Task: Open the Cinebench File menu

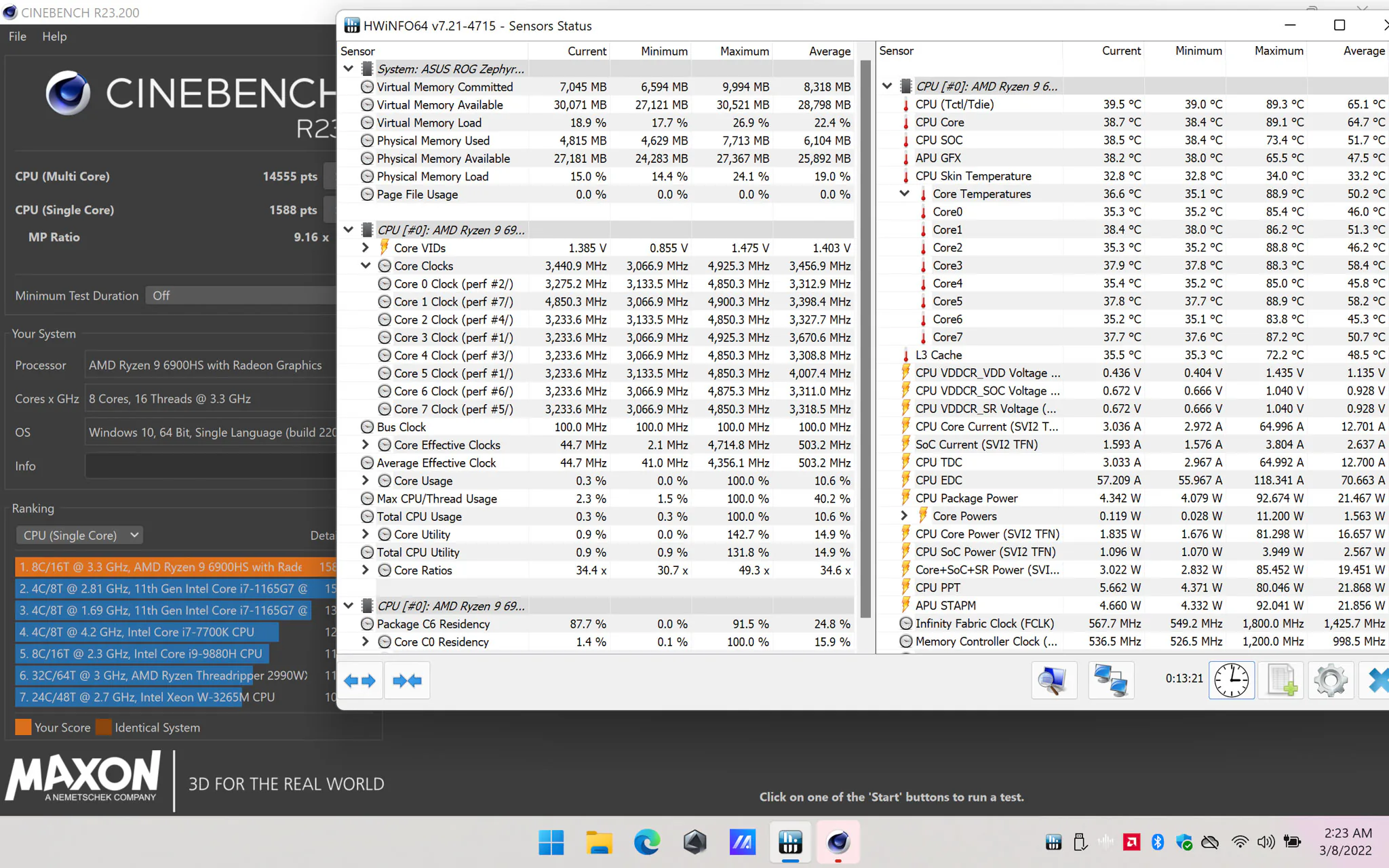Action: 18,37
